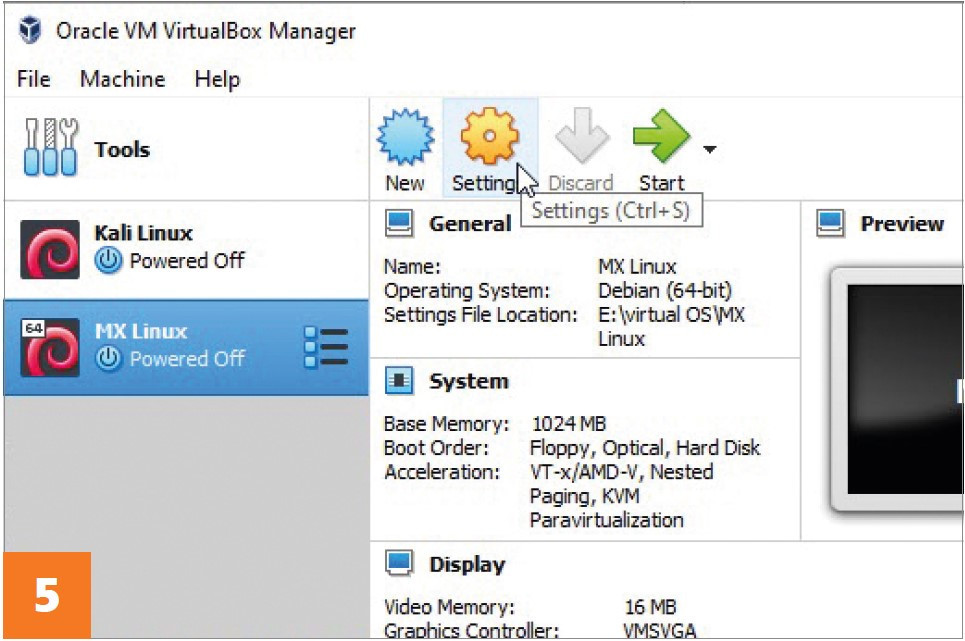965x641 pixels.
Task: Click the New virtual machine icon
Action: (x=405, y=137)
